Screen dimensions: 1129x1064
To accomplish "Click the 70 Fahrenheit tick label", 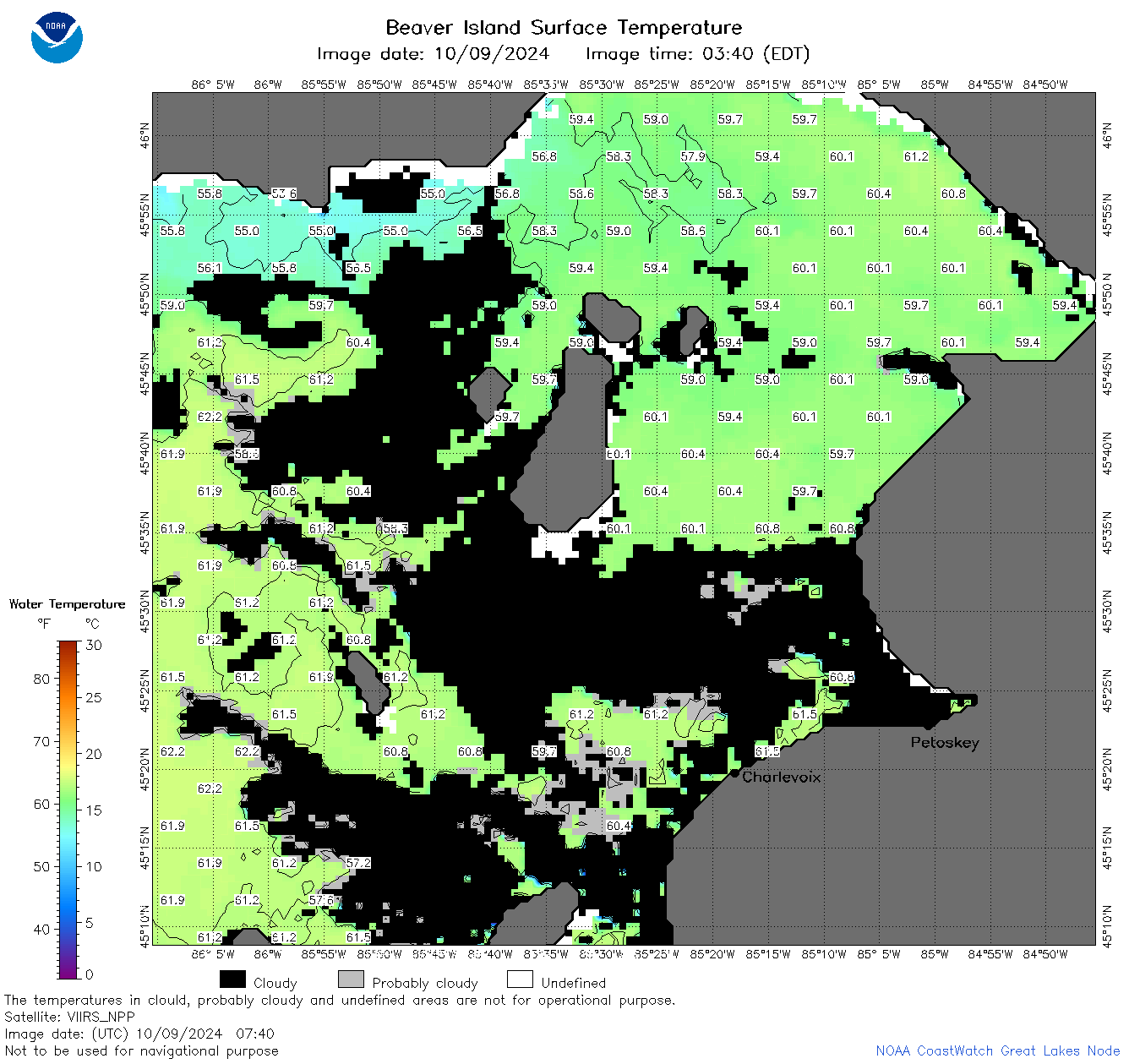I will [41, 741].
